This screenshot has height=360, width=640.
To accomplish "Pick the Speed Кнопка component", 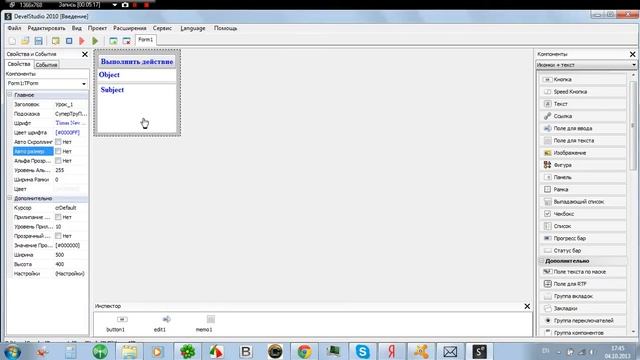I will (x=583, y=91).
